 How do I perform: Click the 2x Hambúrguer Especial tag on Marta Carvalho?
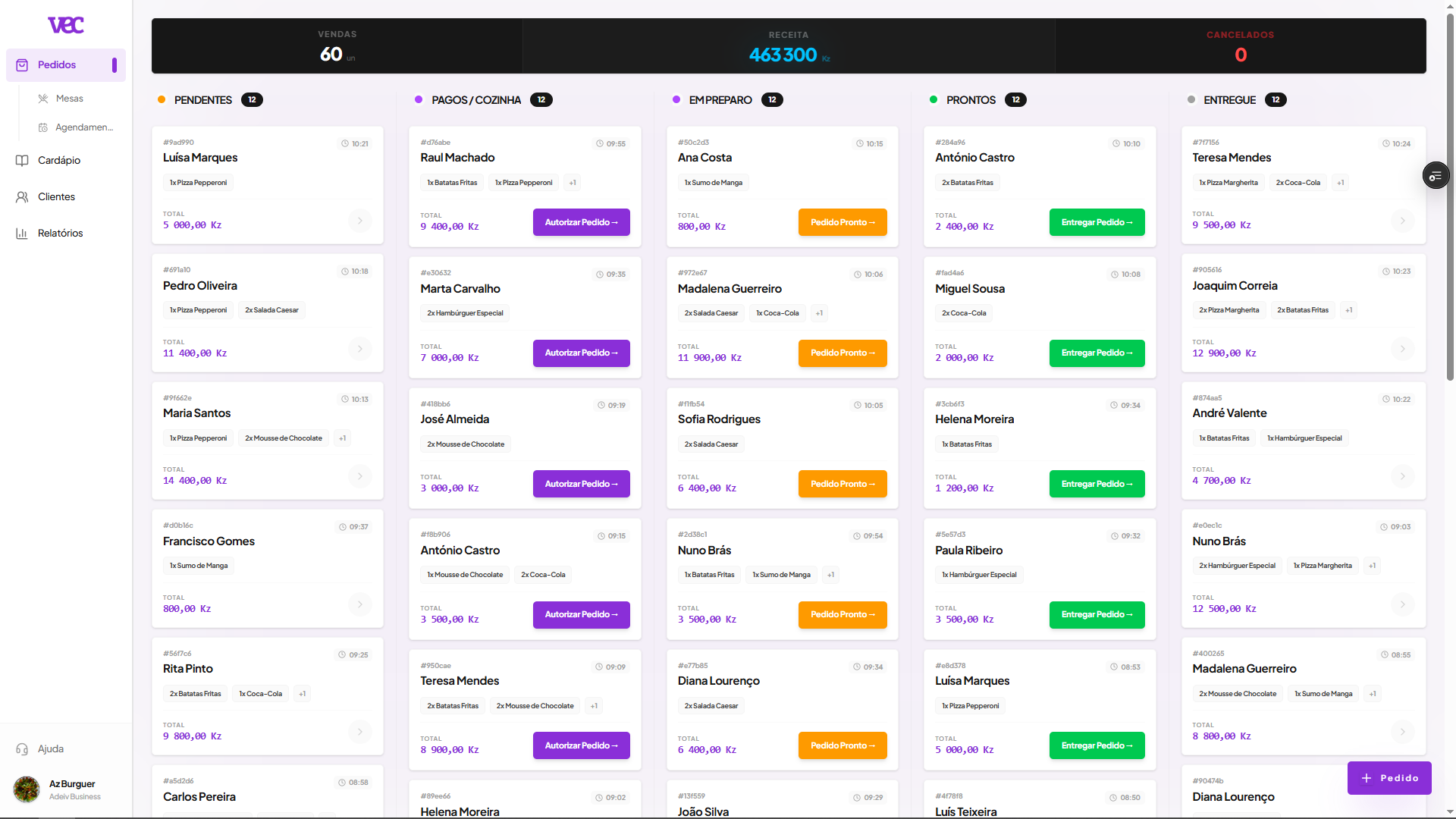pyautogui.click(x=465, y=313)
